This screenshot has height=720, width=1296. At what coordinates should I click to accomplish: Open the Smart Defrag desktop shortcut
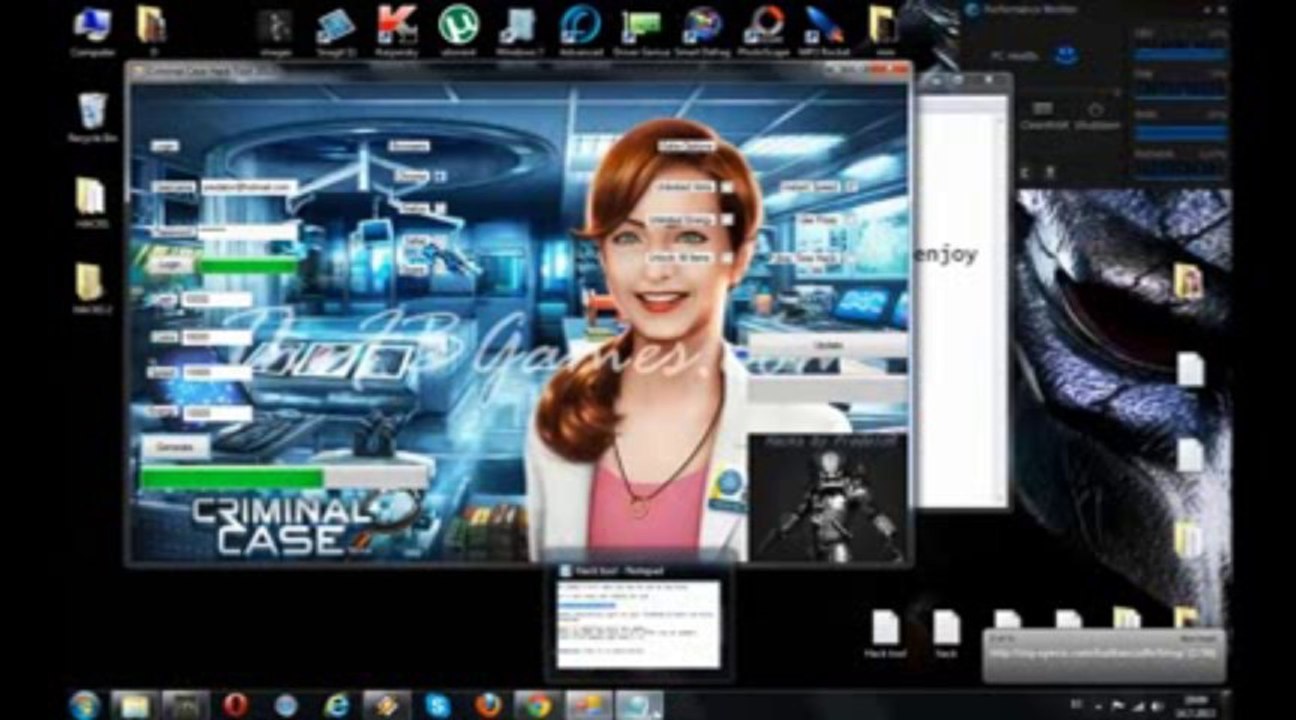[x=702, y=30]
